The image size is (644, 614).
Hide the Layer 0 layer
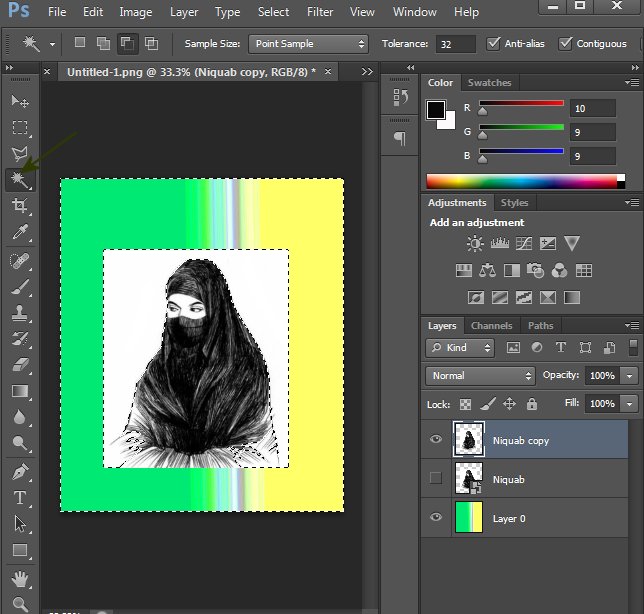pos(435,518)
